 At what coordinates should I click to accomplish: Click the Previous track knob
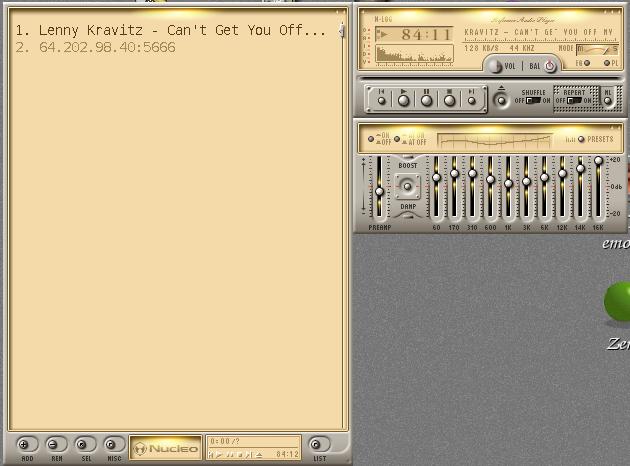coord(382,101)
